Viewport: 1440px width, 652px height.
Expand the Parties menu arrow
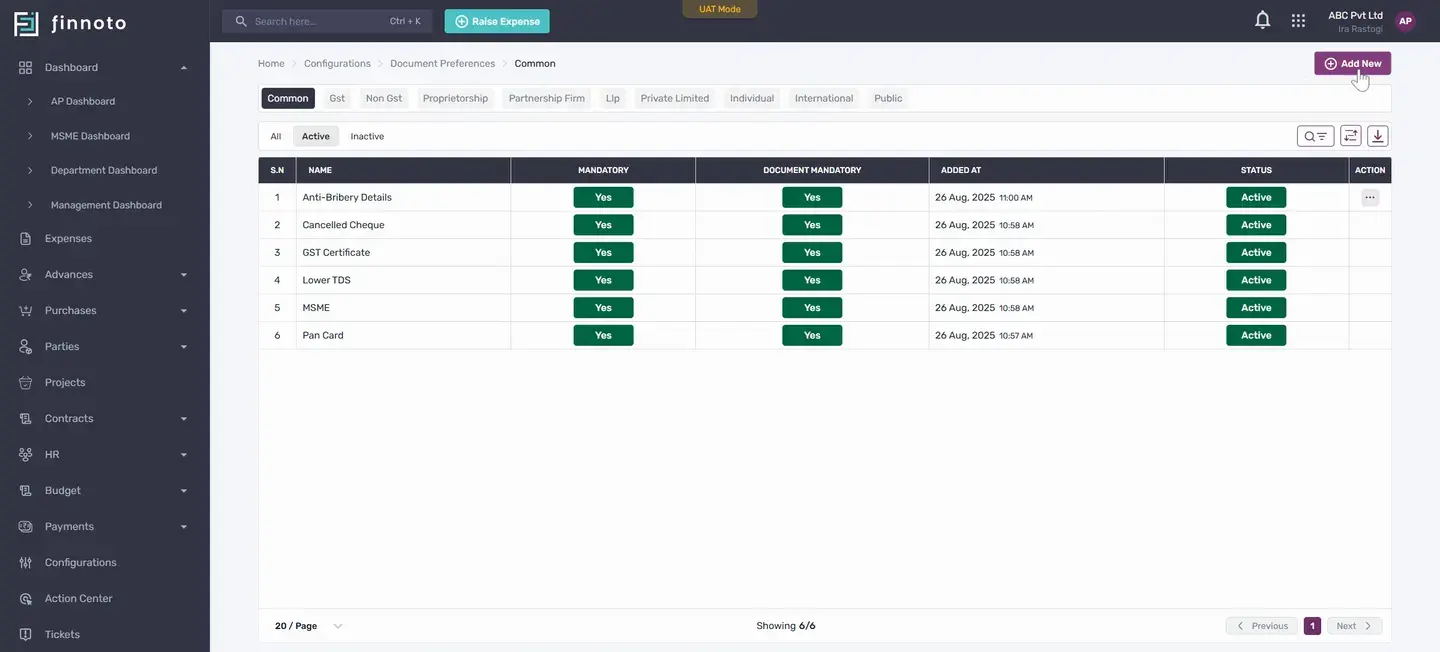(x=184, y=347)
